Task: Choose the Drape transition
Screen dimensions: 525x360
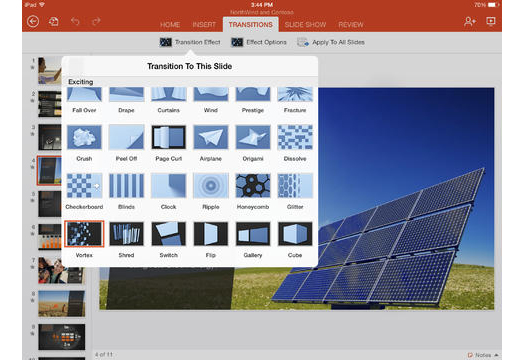Action: click(x=126, y=100)
